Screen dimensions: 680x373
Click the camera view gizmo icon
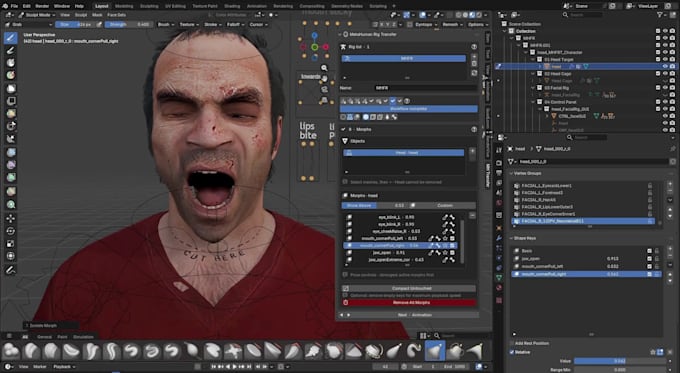coord(324,89)
